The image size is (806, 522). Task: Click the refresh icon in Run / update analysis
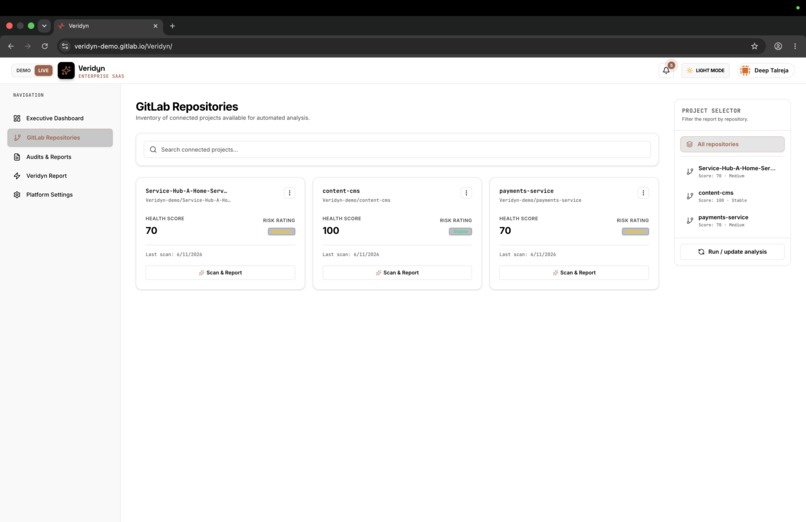[701, 252]
